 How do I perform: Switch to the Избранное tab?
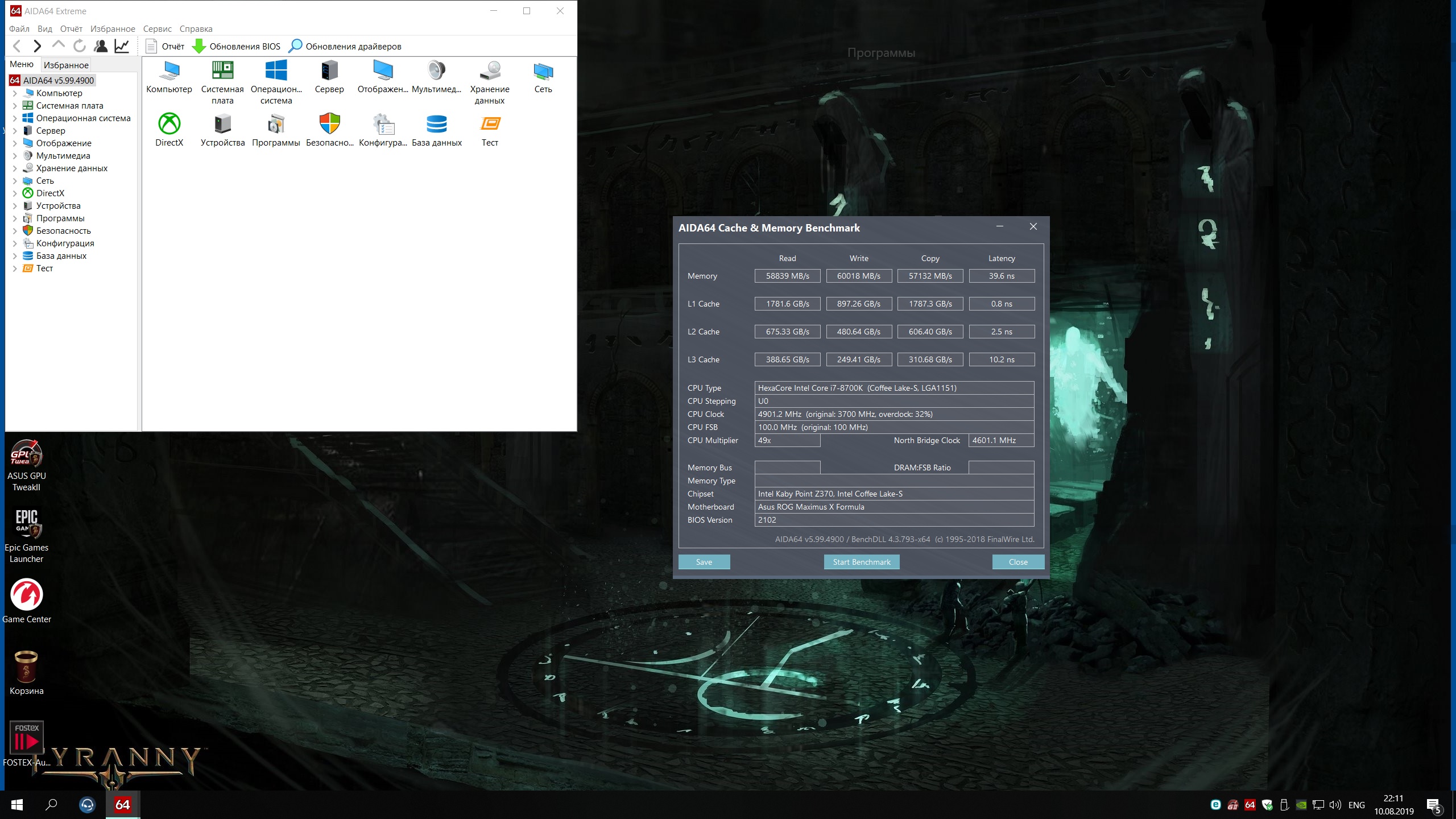tap(66, 65)
